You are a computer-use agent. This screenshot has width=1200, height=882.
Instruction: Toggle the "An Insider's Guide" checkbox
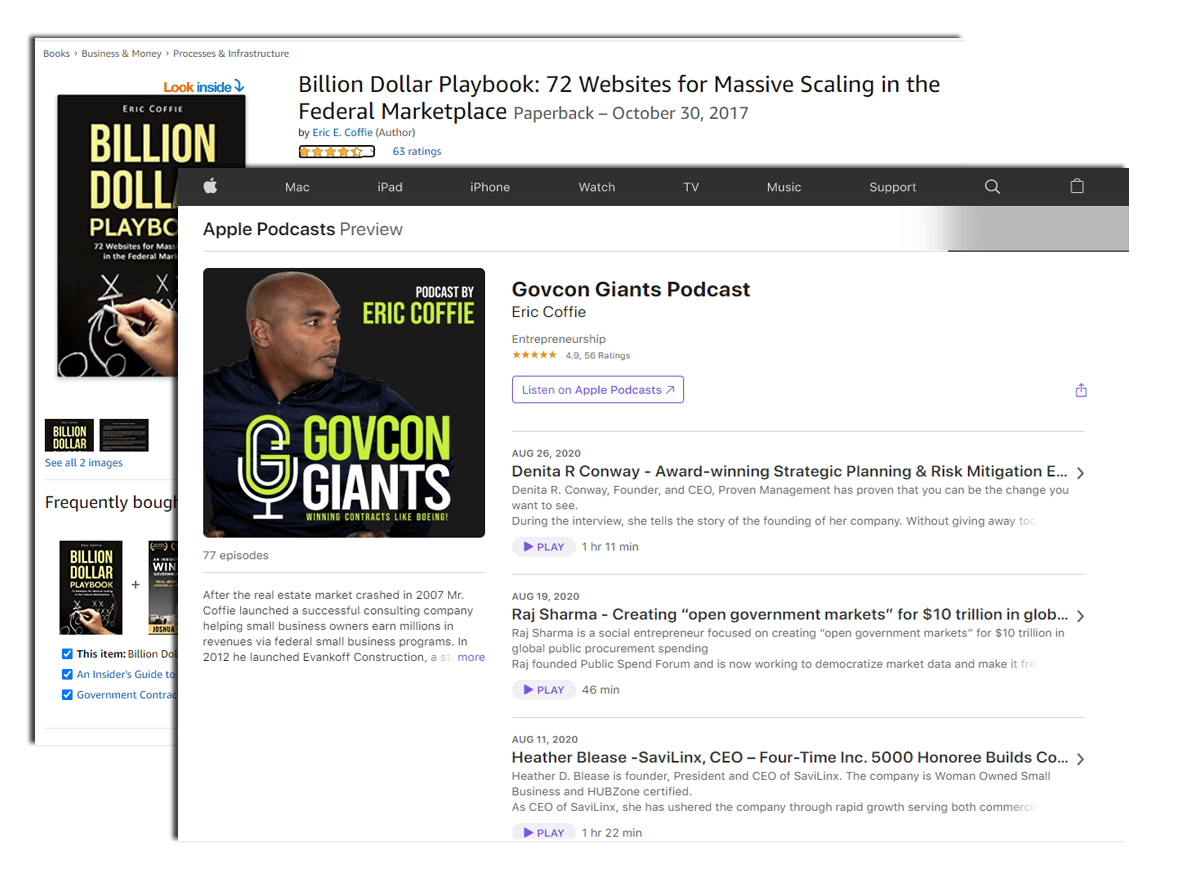coord(67,675)
